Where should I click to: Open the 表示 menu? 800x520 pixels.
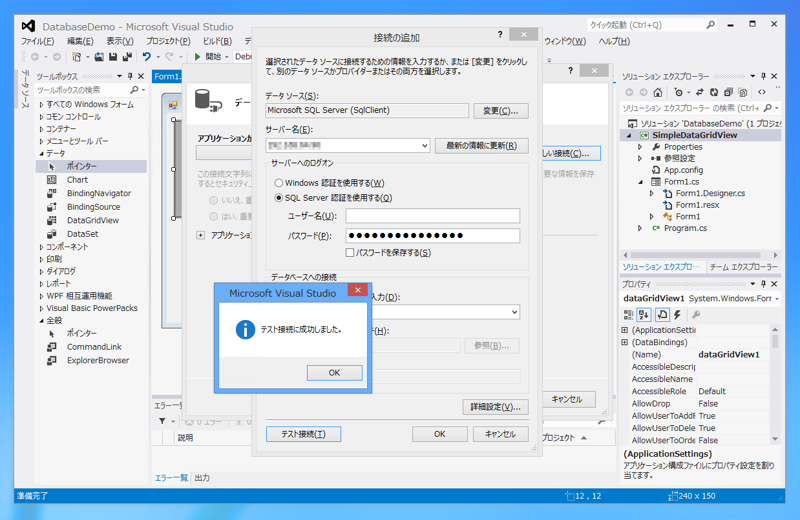(120, 41)
